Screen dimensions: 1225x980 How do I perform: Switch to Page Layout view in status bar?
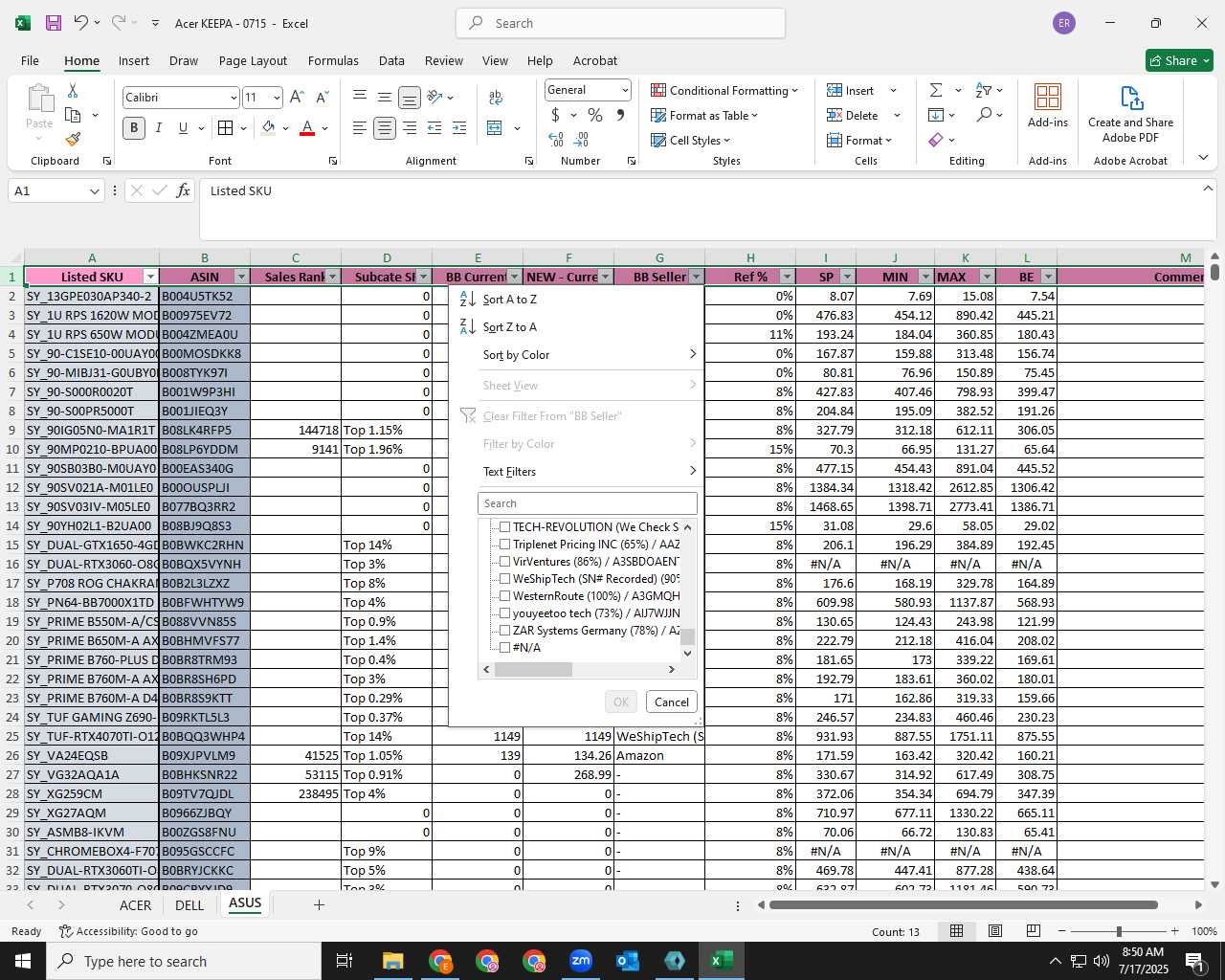coord(995,931)
